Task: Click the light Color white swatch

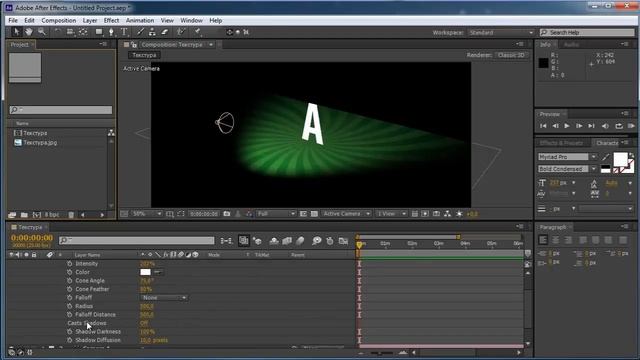Action: [x=145, y=272]
